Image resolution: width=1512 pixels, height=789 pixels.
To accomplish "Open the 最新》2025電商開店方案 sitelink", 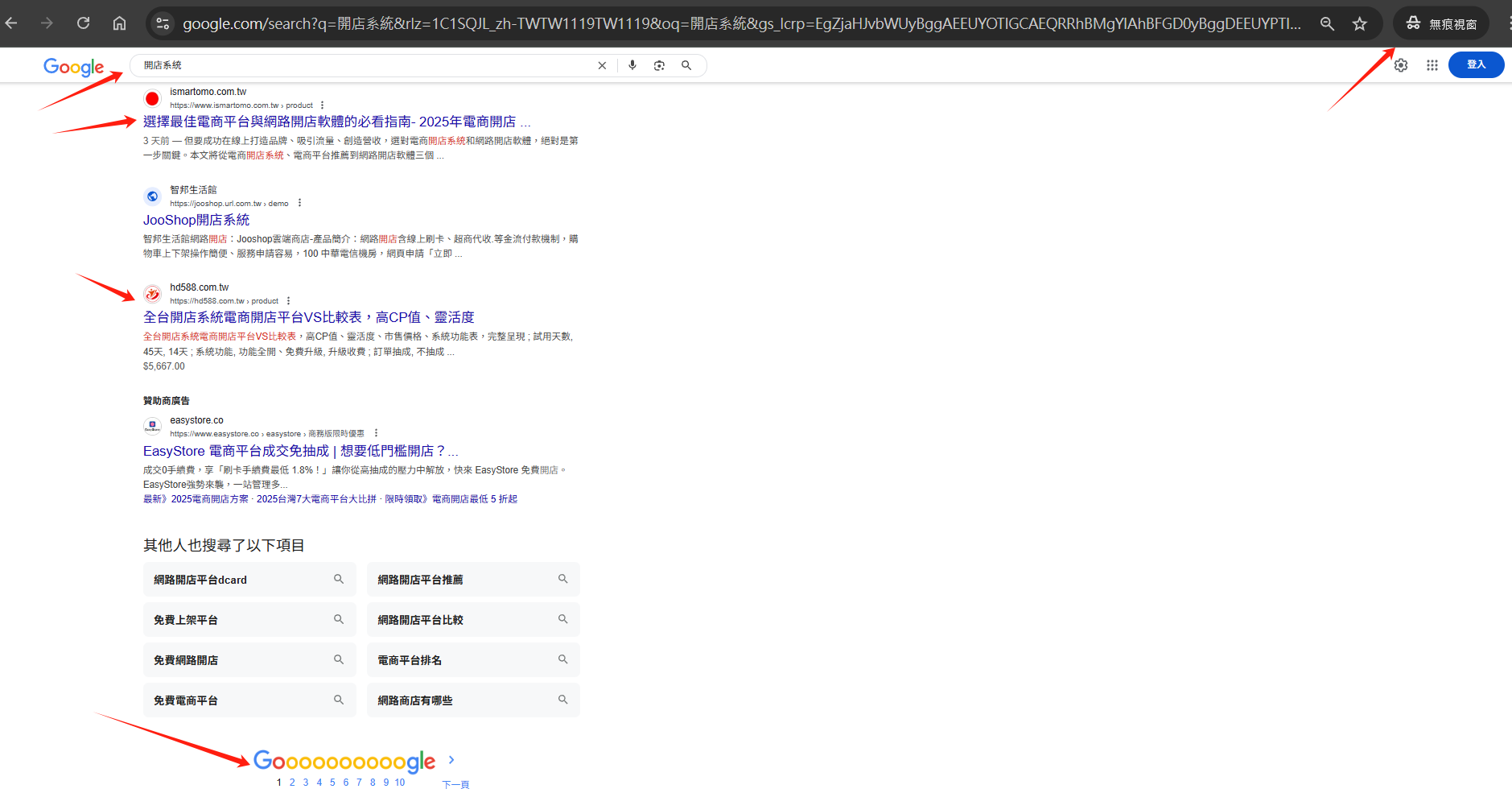I will (196, 499).
